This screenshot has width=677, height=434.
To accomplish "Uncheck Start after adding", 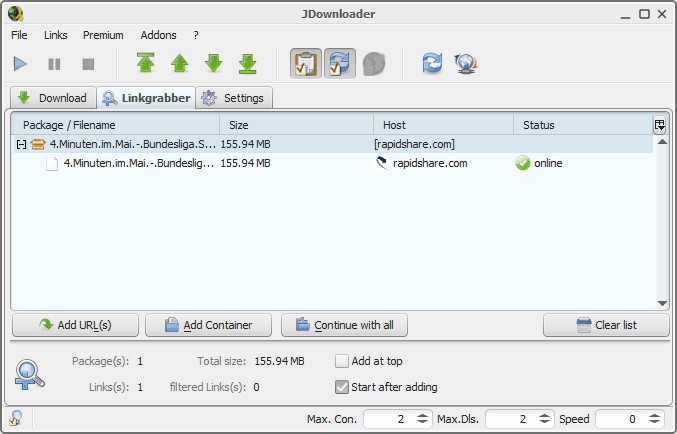I will pos(342,387).
